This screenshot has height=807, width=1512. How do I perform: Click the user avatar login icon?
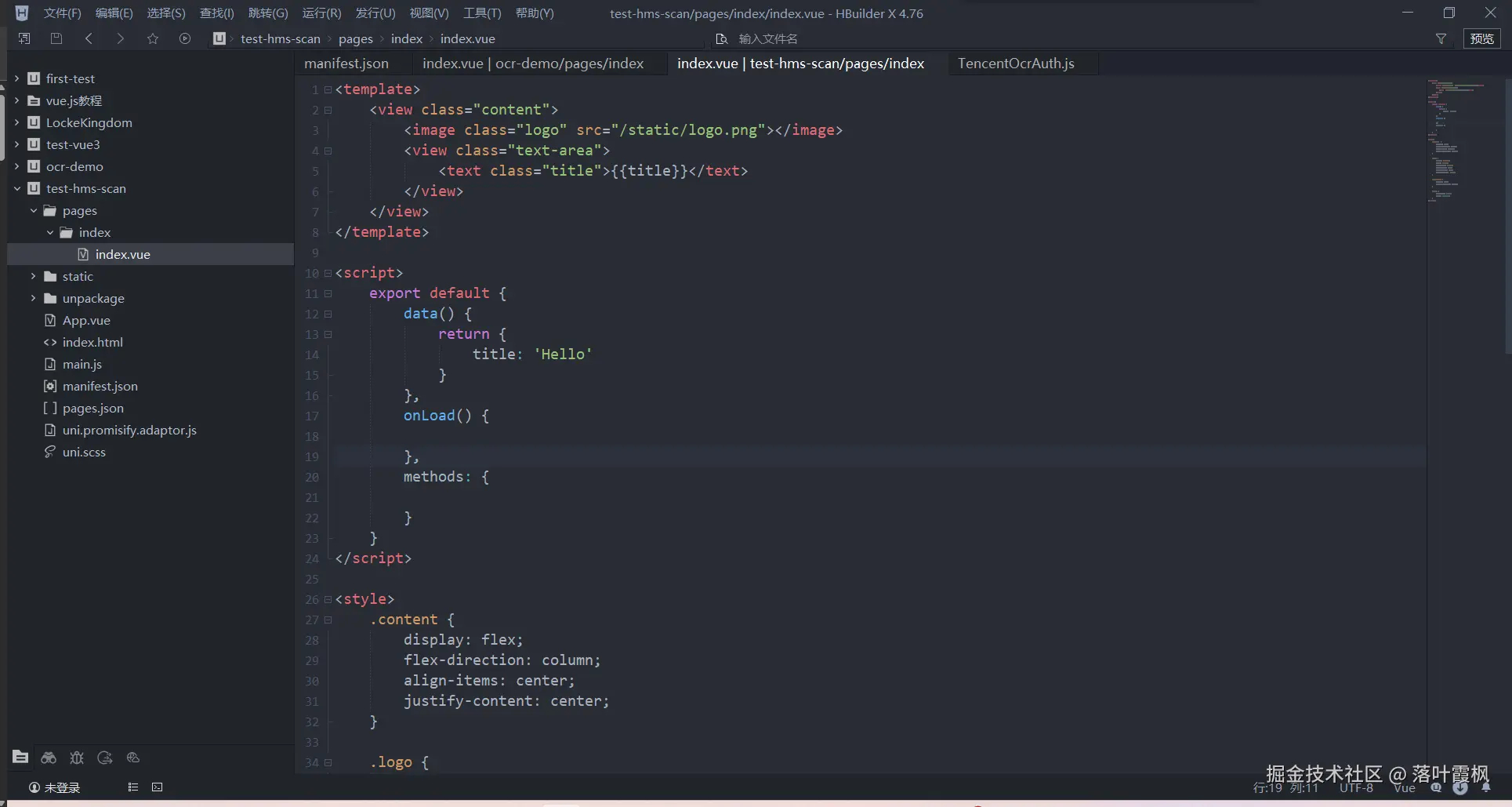(x=34, y=787)
